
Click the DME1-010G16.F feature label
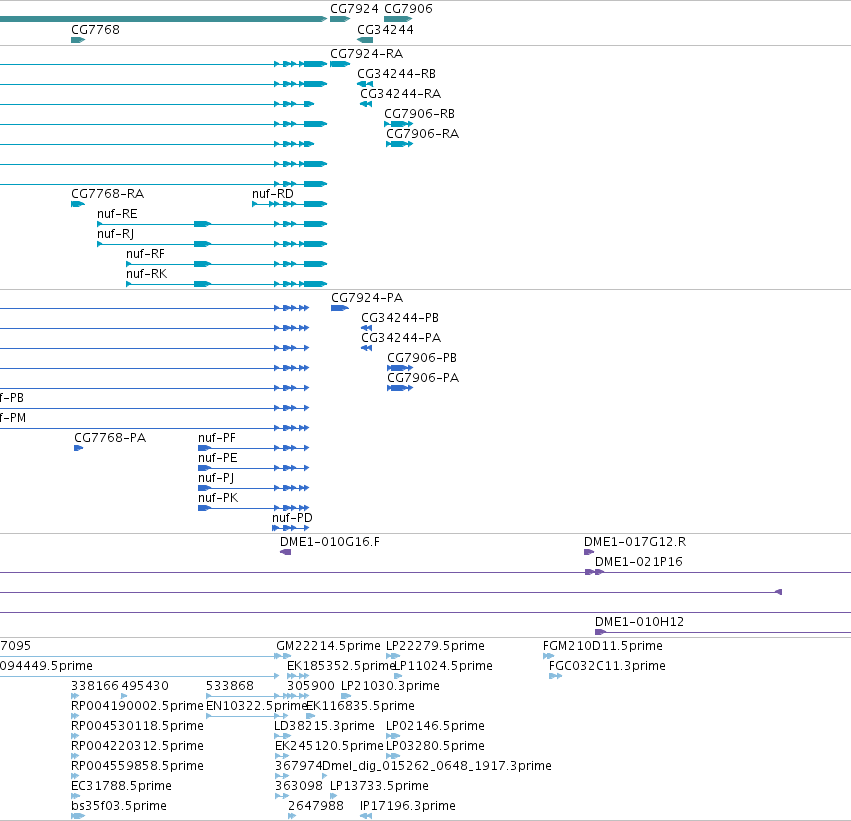tap(329, 542)
